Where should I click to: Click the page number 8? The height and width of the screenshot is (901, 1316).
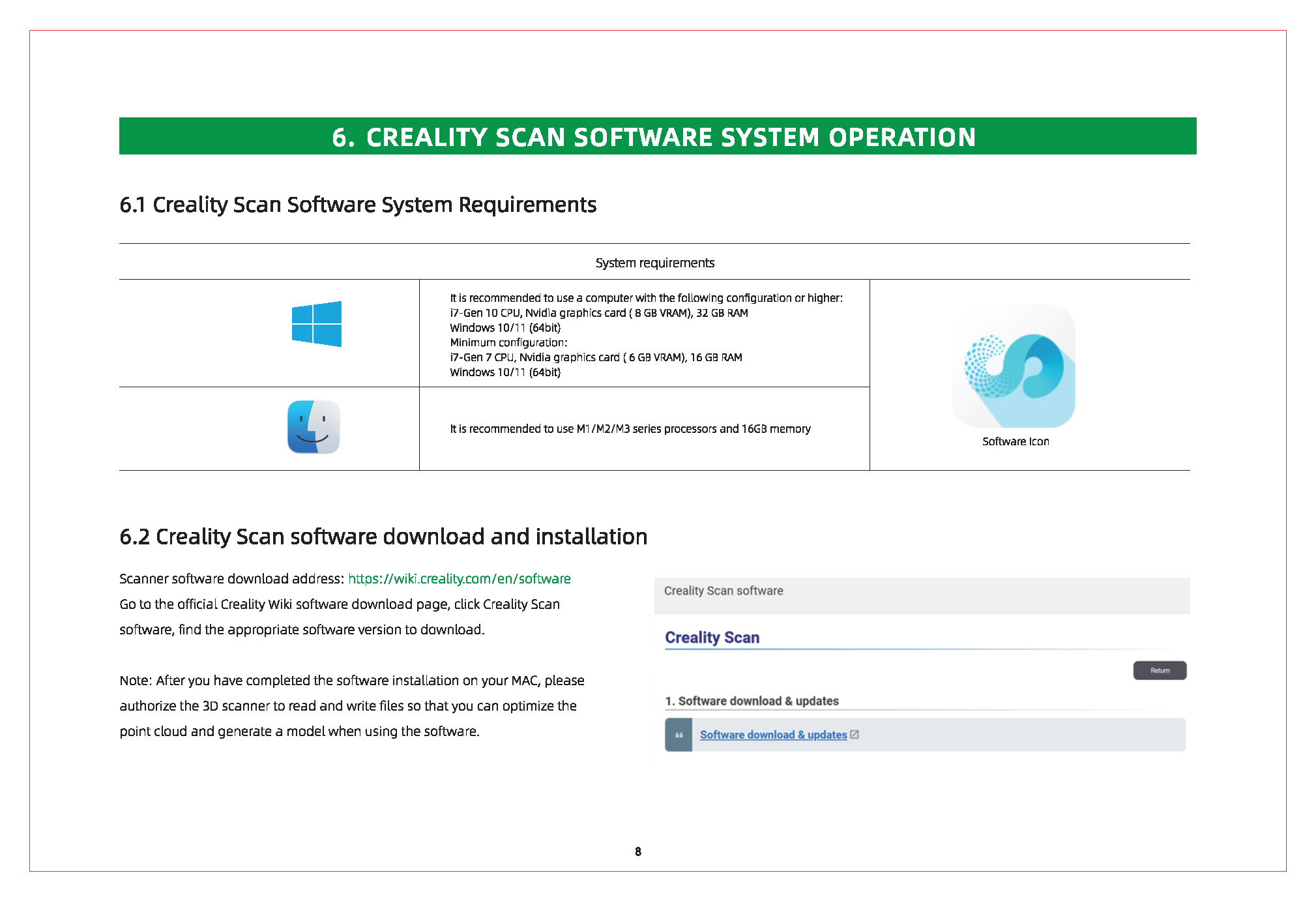point(638,851)
